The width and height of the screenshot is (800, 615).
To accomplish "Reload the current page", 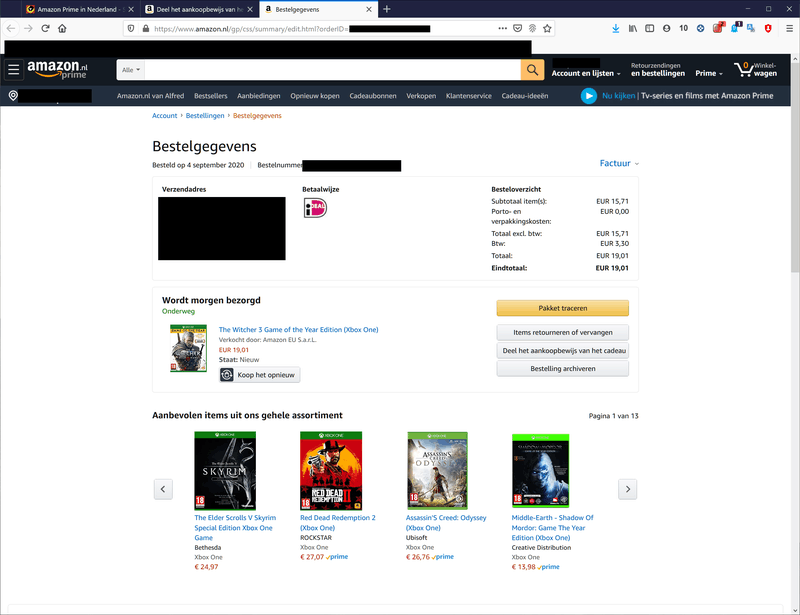I will pos(45,29).
